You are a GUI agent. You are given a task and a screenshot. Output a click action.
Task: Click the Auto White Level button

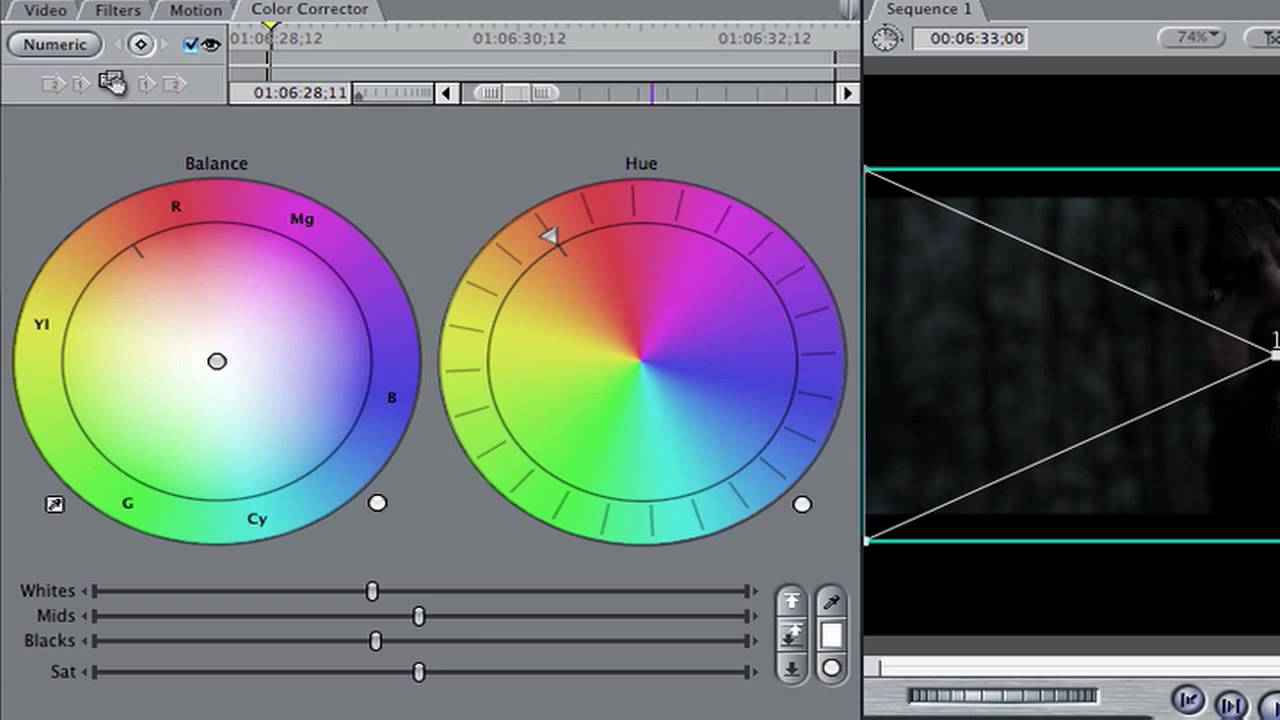point(792,601)
